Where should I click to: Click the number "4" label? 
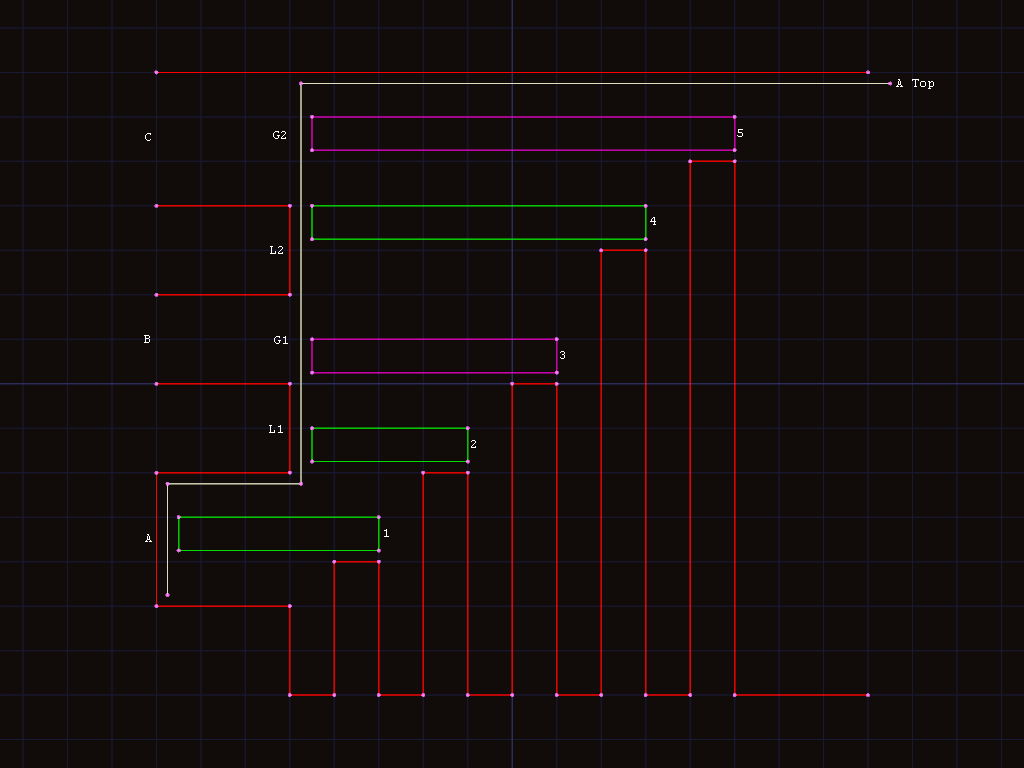coord(653,221)
